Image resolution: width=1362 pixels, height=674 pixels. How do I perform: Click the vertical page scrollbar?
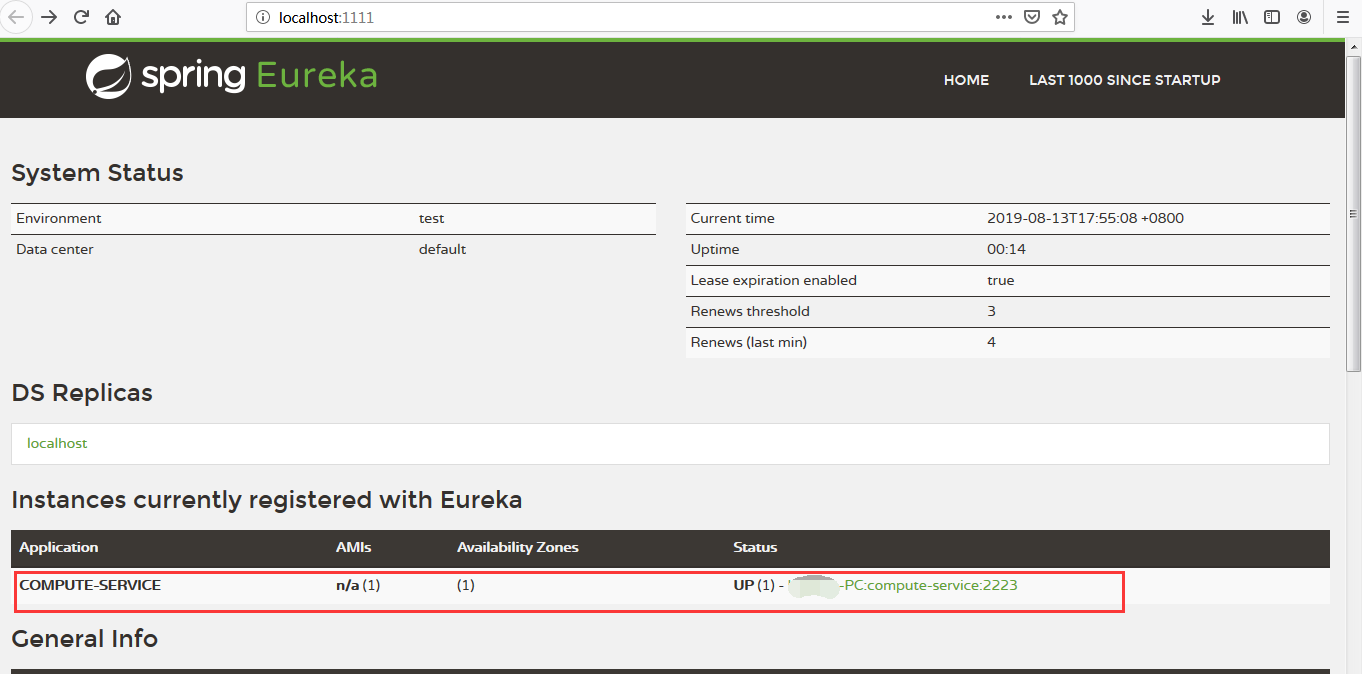[x=1355, y=213]
